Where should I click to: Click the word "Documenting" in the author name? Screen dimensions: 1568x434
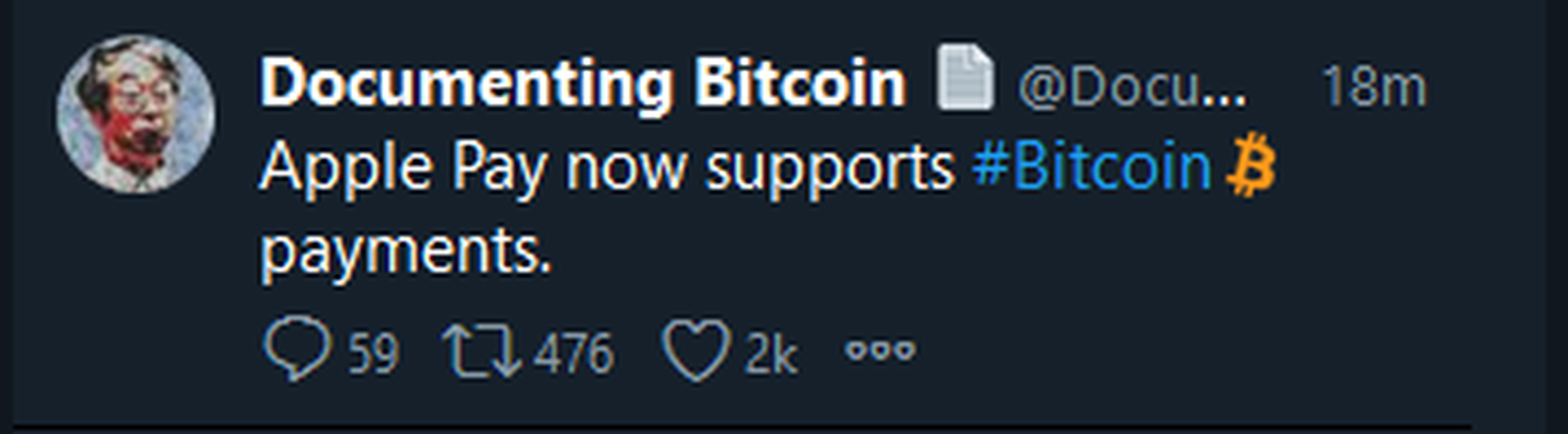click(x=466, y=84)
